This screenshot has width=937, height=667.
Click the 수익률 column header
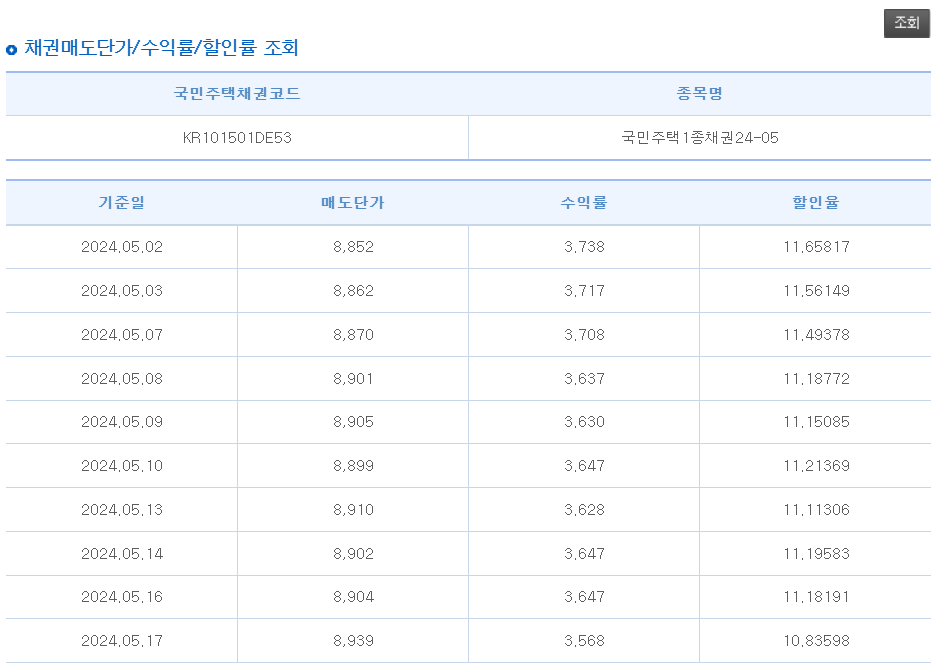click(x=584, y=202)
